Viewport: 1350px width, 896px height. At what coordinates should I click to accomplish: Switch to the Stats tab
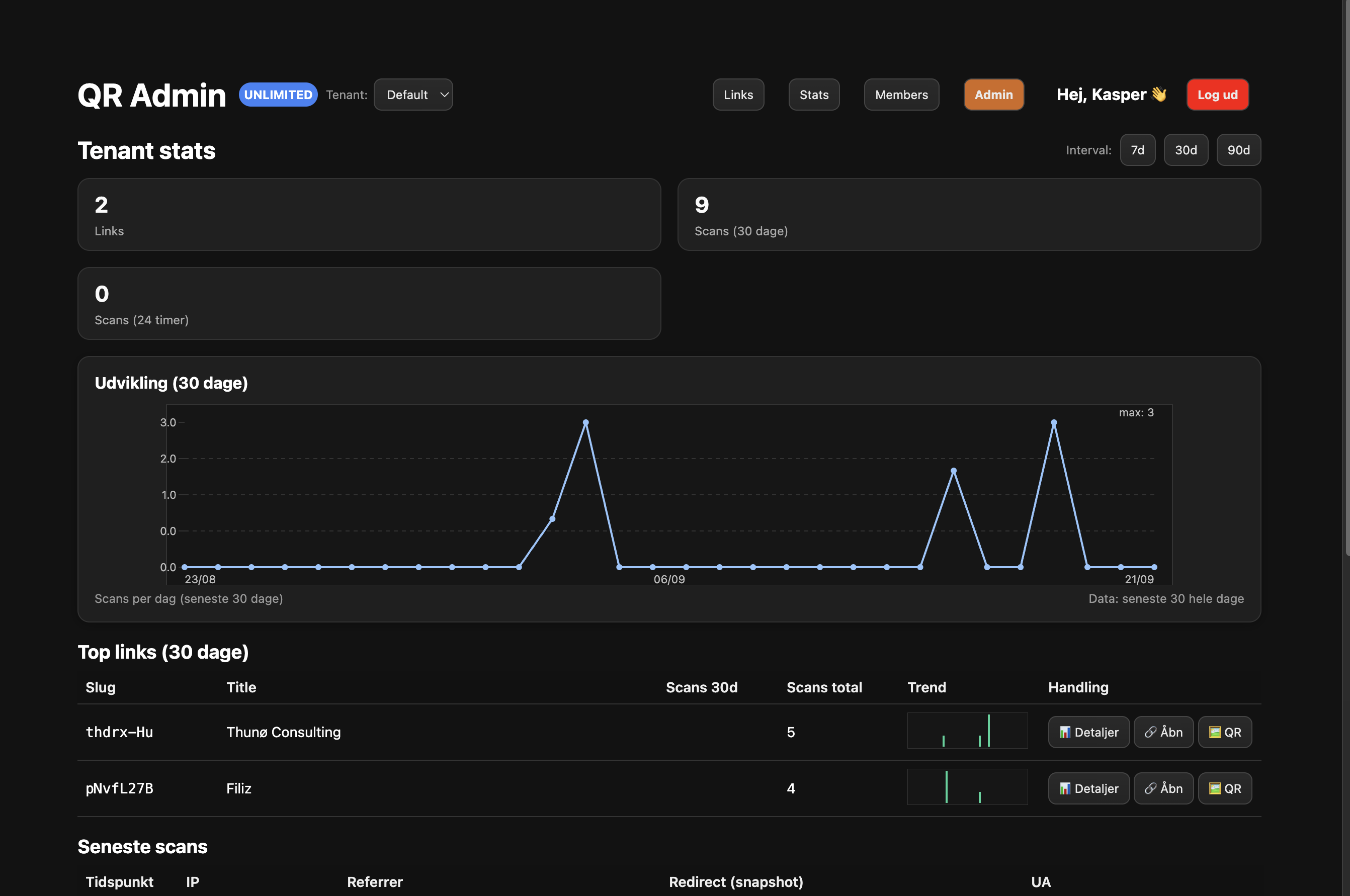tap(813, 95)
